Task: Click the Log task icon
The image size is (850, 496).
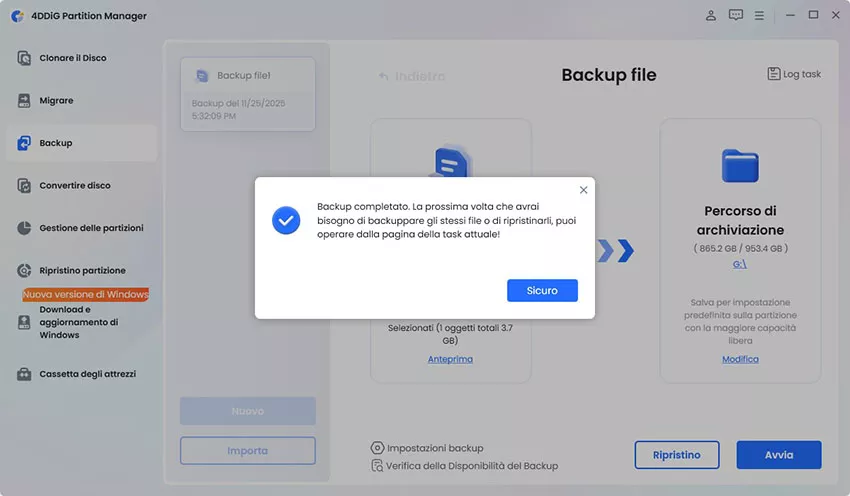Action: [774, 74]
